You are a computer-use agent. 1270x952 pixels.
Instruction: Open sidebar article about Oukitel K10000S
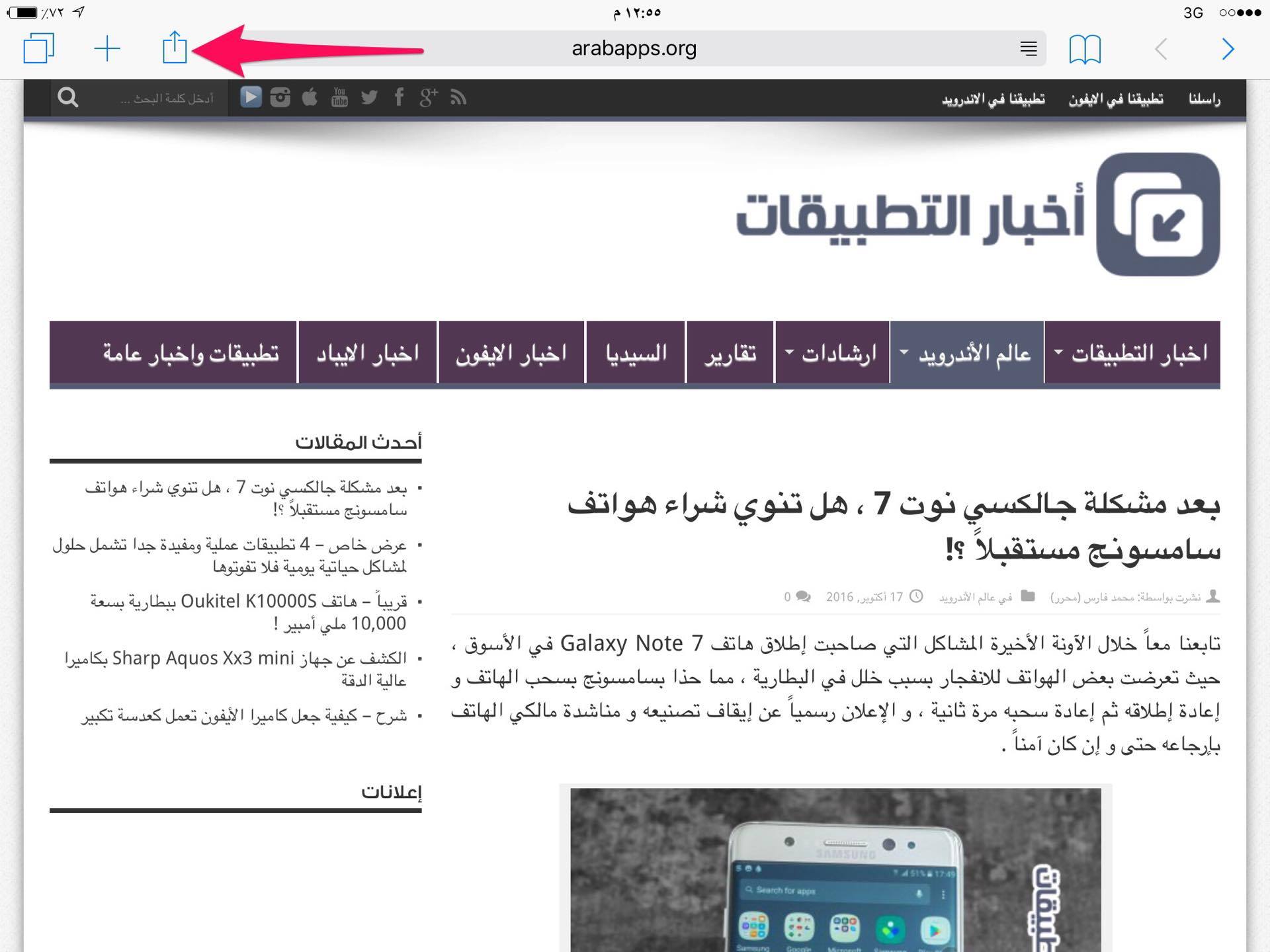[249, 612]
